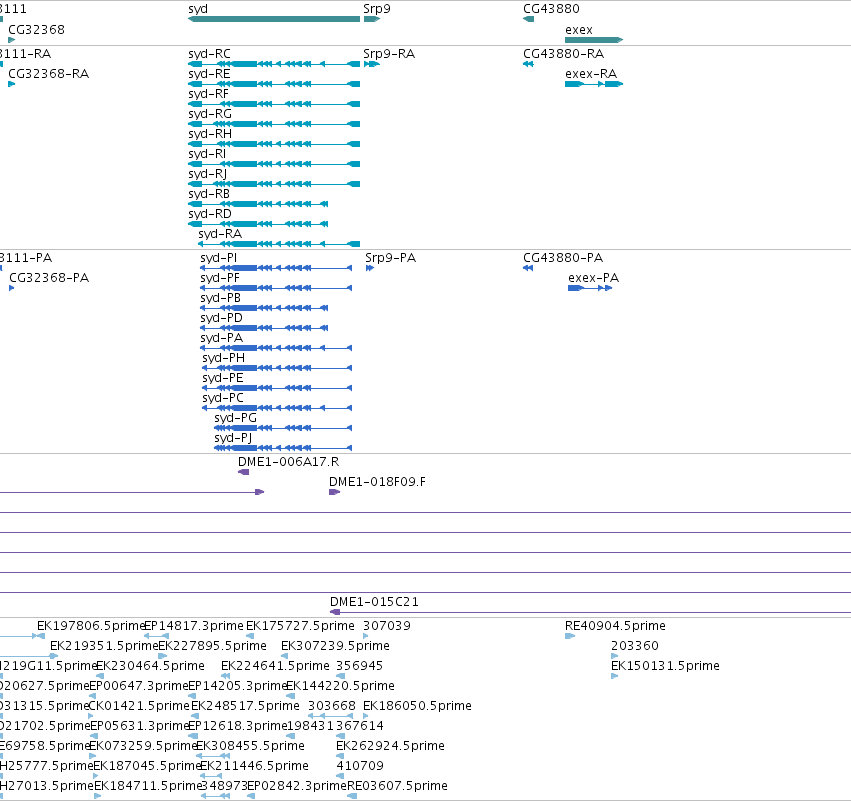This screenshot has height=801, width=851.
Task: Select the syd-PD protein label
Action: pos(221,318)
